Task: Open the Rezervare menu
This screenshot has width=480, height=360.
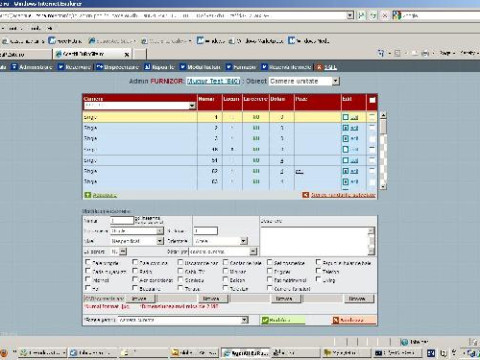Action: click(x=74, y=67)
